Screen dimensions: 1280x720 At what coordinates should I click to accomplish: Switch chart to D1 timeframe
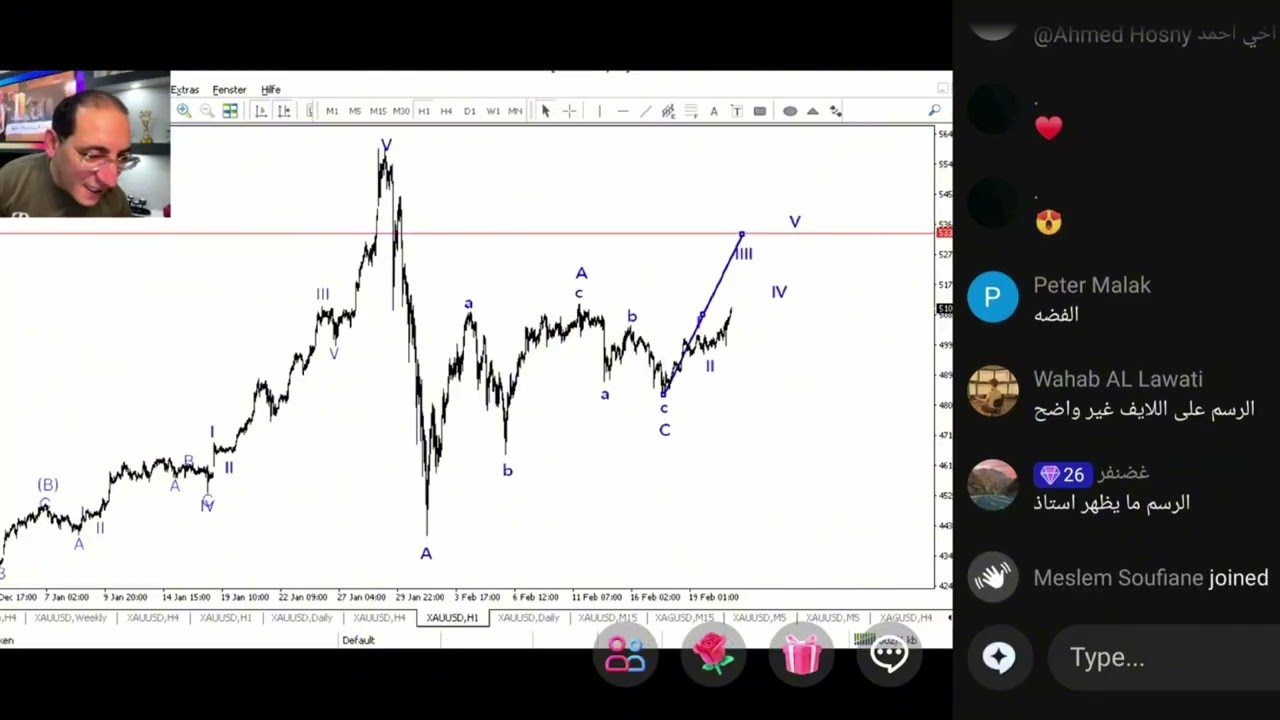470,111
